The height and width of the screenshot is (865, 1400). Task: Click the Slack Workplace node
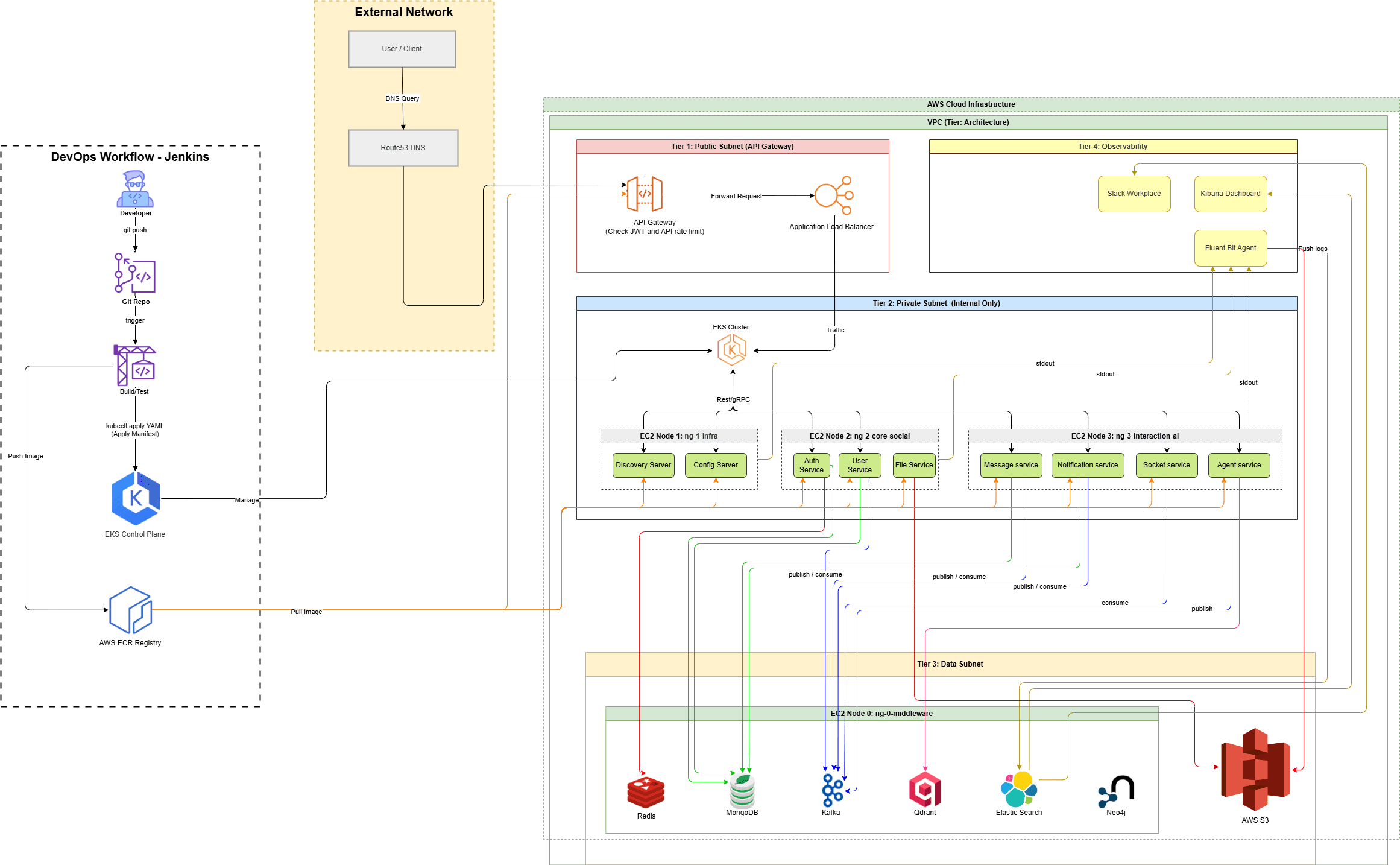(x=1134, y=194)
